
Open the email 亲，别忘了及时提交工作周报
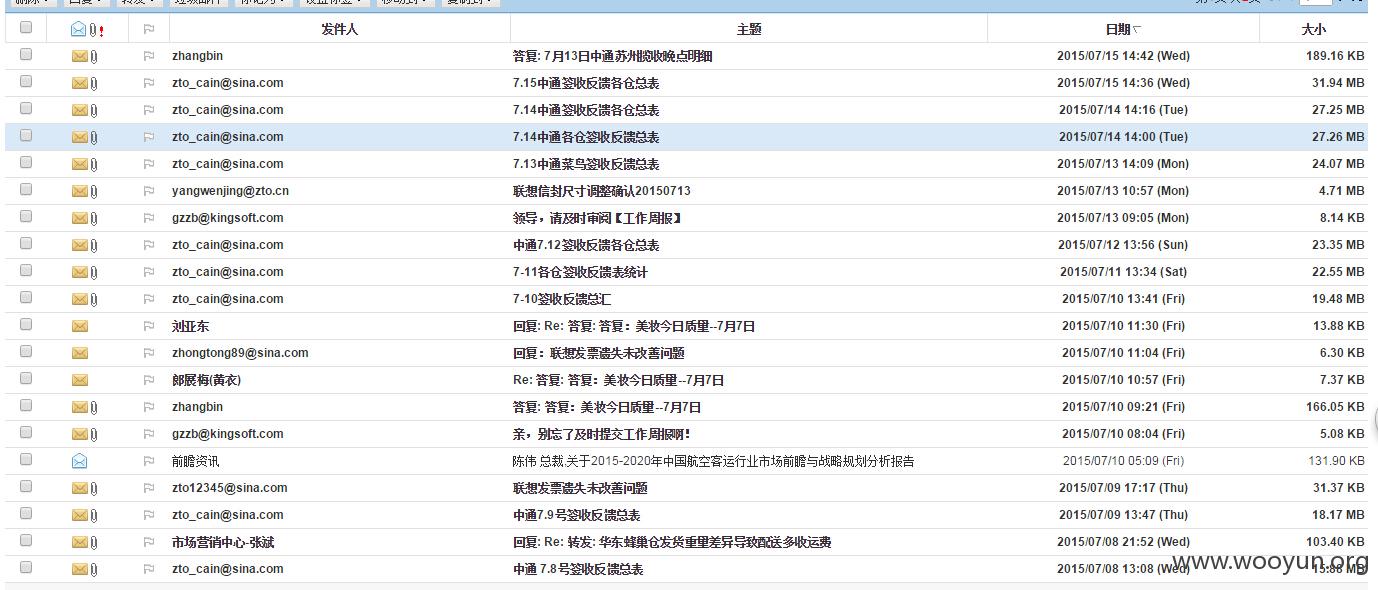tap(602, 434)
